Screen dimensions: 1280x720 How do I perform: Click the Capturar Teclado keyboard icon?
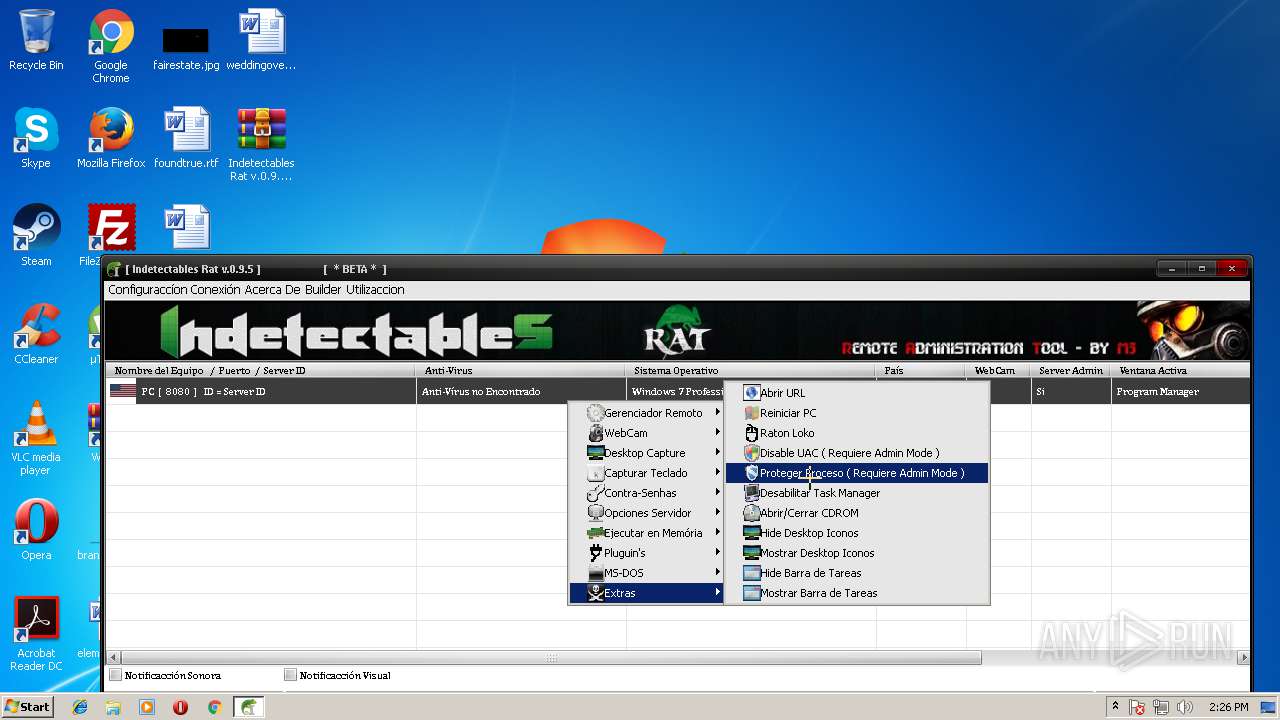point(595,473)
